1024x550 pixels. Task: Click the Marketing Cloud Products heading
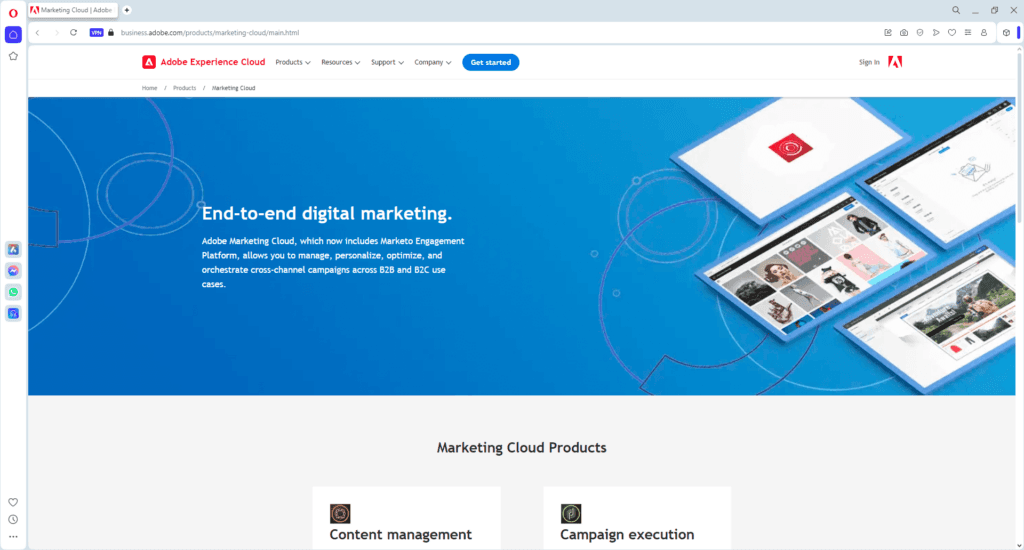pos(522,447)
